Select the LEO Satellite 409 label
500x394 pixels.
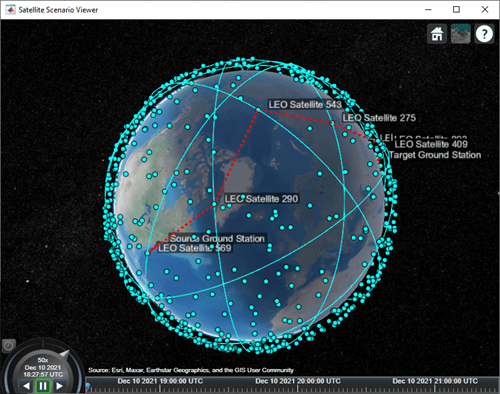(431, 144)
